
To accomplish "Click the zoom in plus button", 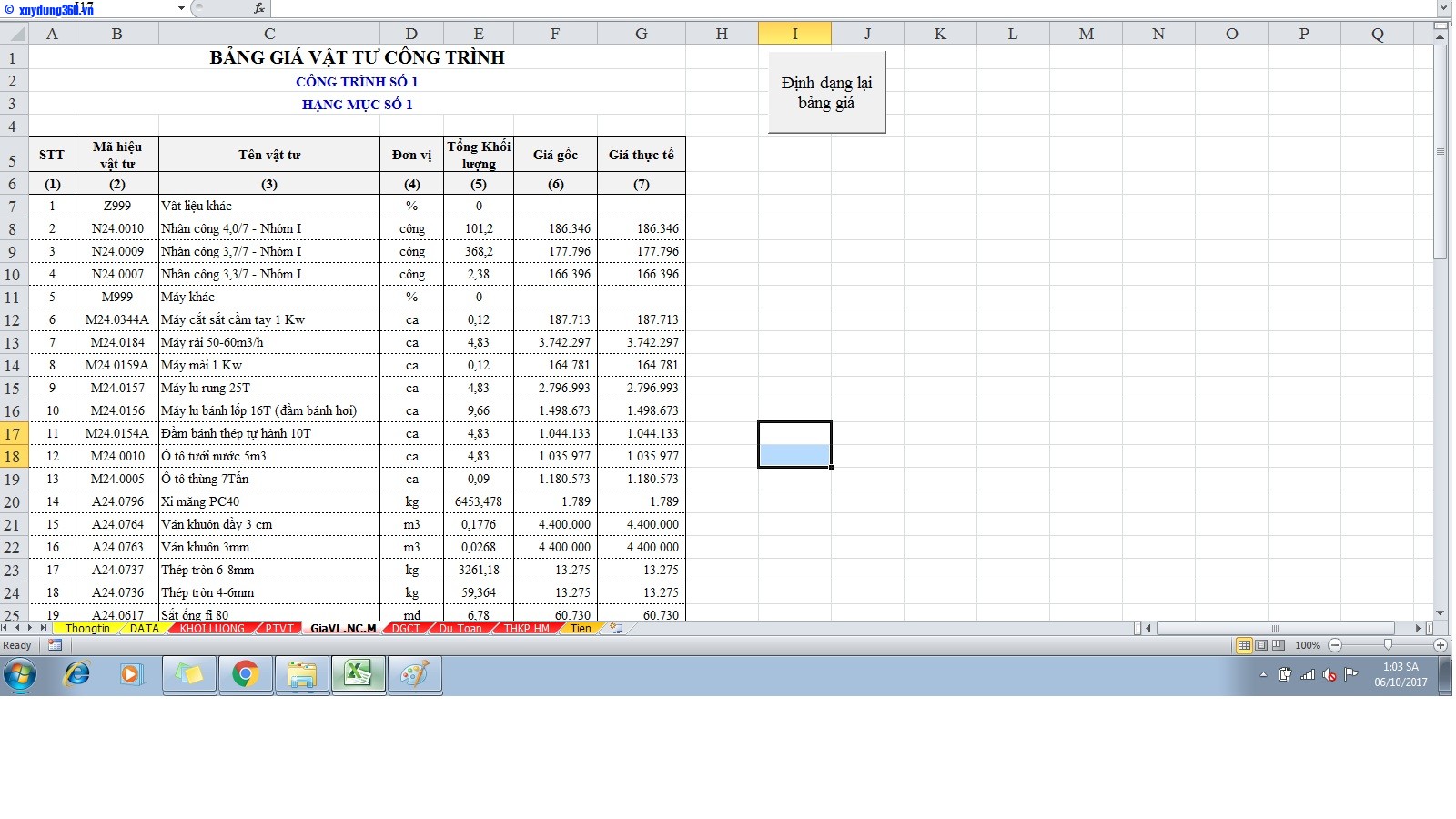I will coord(1440,645).
